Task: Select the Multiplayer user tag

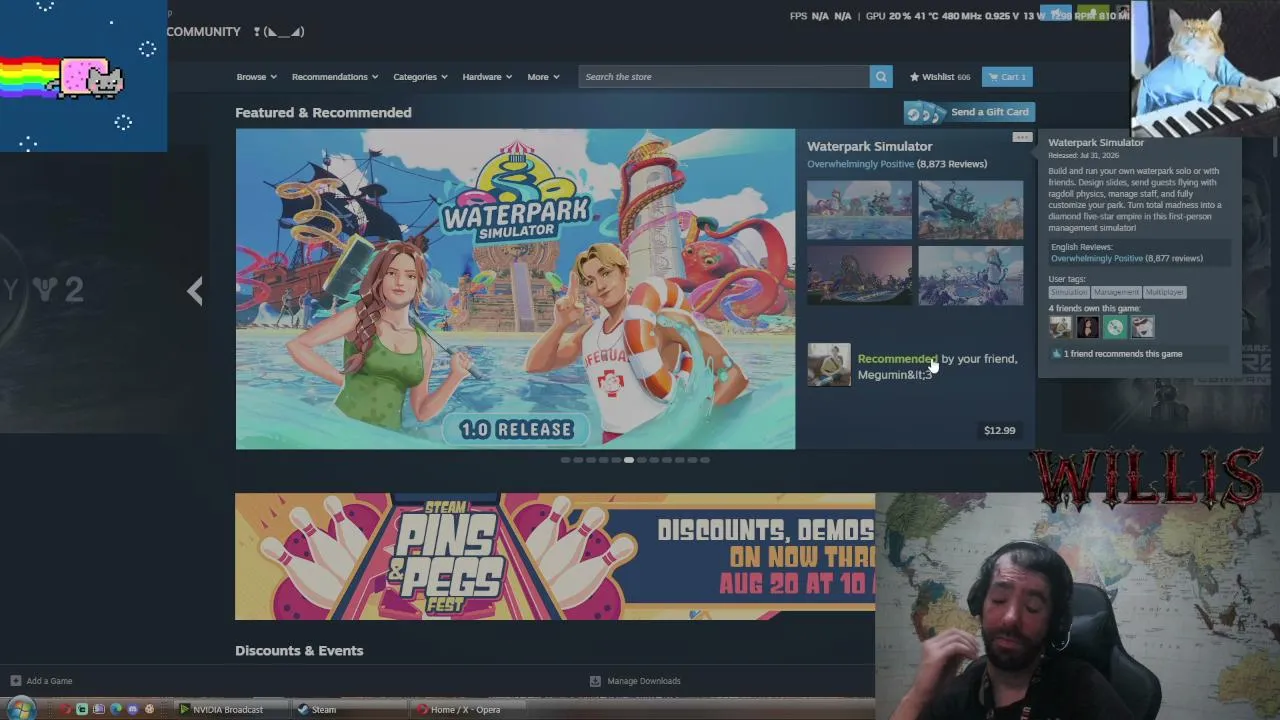Action: [1164, 292]
